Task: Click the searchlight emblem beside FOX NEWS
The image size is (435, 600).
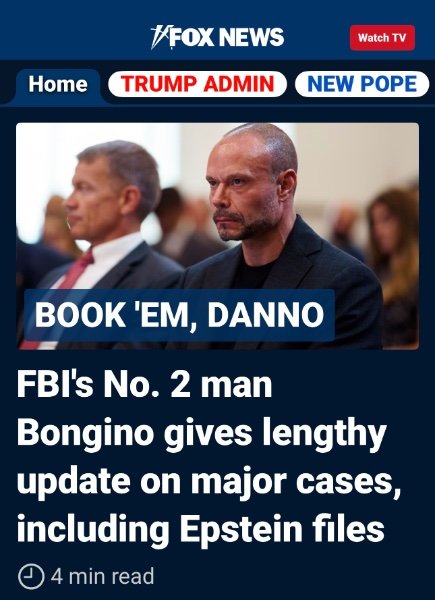Action: click(159, 37)
